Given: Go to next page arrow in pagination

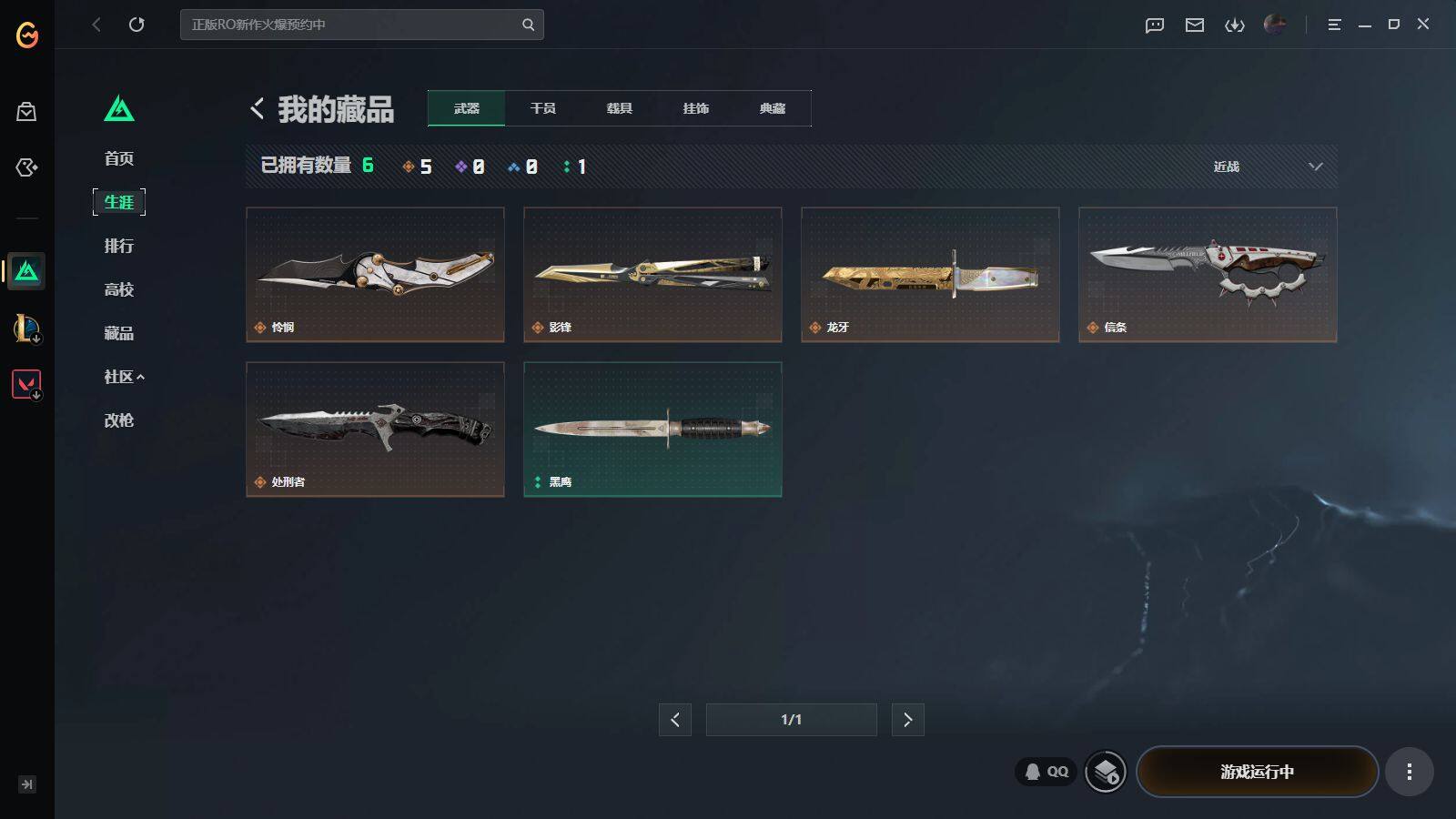Looking at the screenshot, I should (907, 720).
